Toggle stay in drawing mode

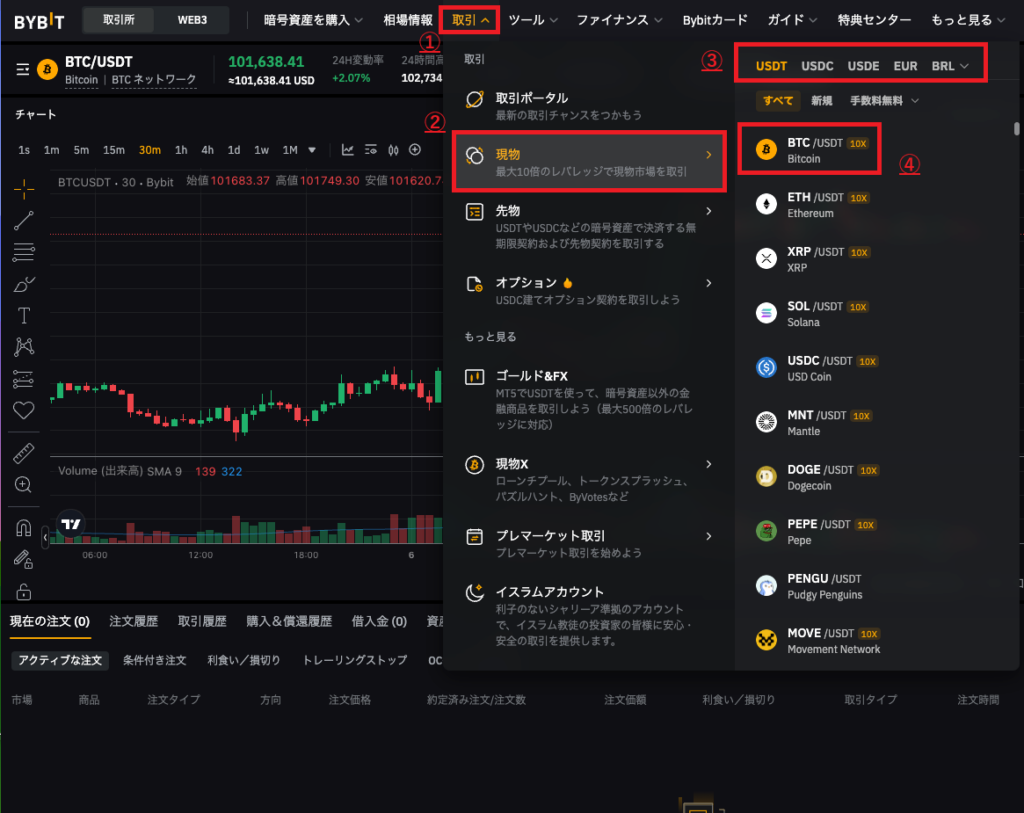pyautogui.click(x=24, y=559)
